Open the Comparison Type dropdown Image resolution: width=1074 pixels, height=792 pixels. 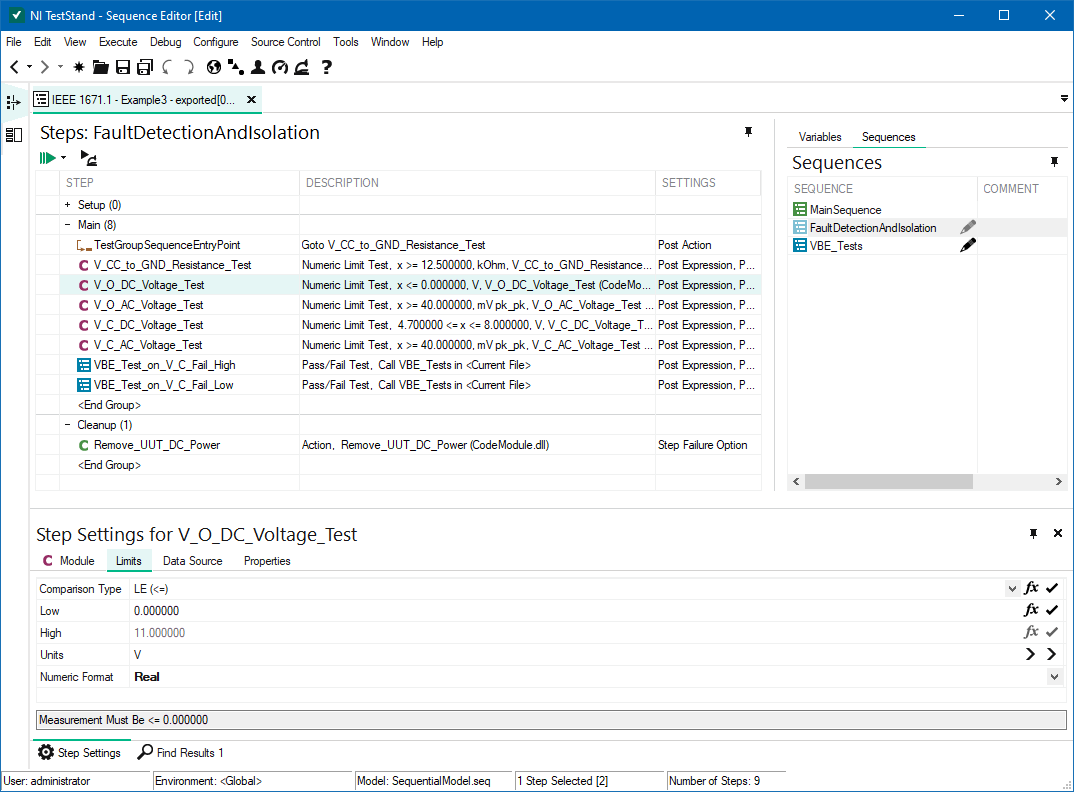coord(1012,589)
